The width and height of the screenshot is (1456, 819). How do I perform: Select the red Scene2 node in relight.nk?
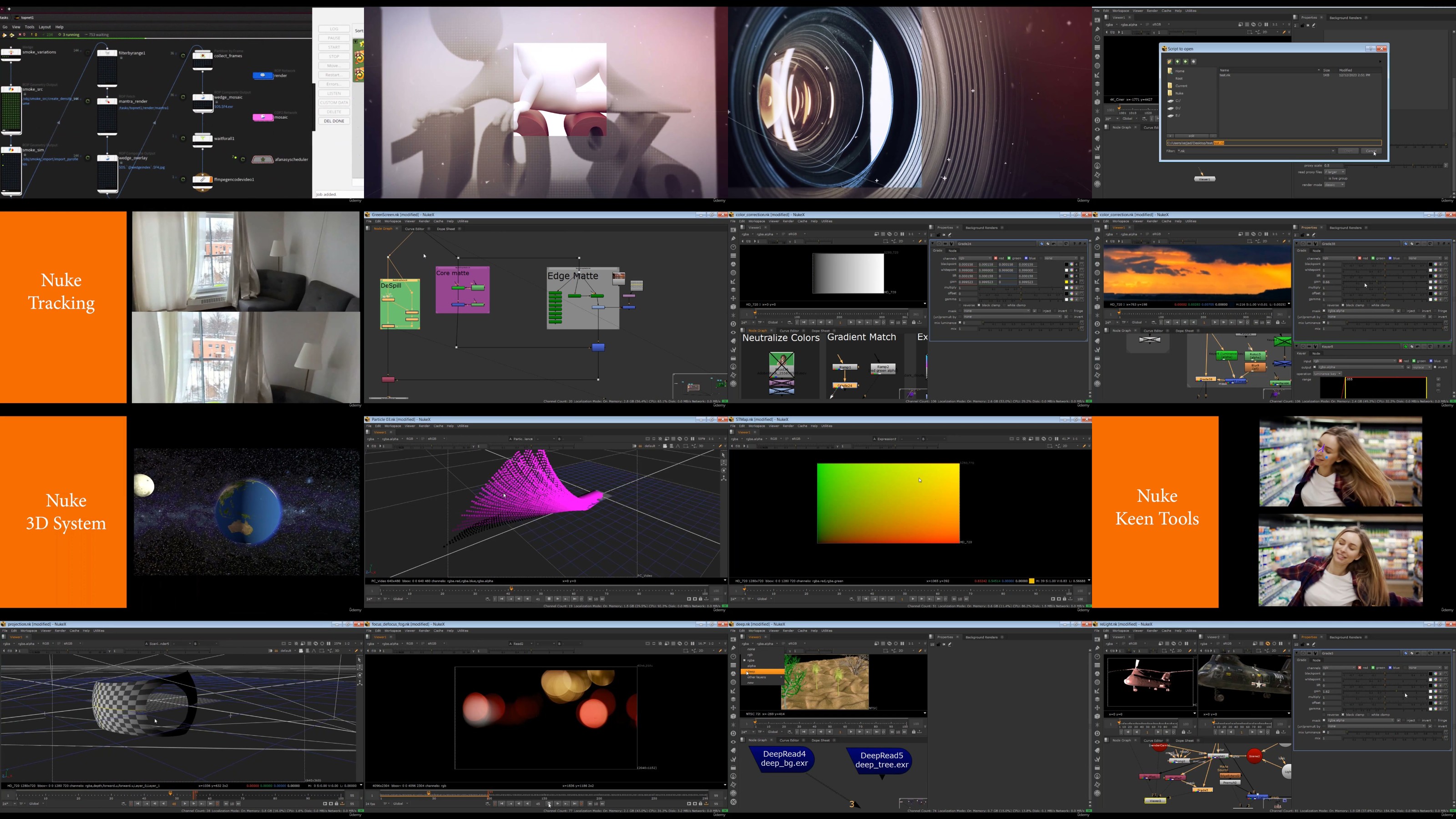point(1254,756)
